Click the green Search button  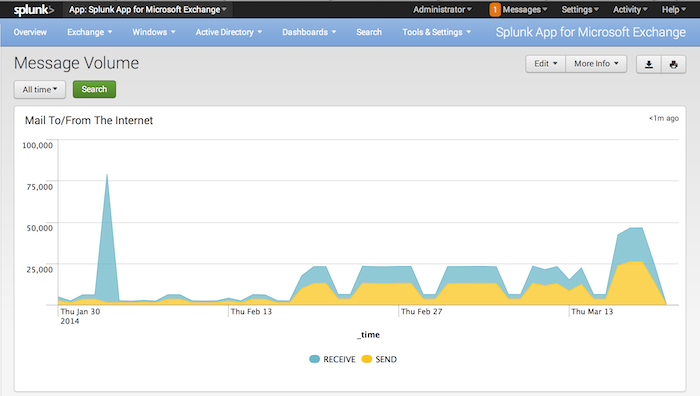[94, 89]
